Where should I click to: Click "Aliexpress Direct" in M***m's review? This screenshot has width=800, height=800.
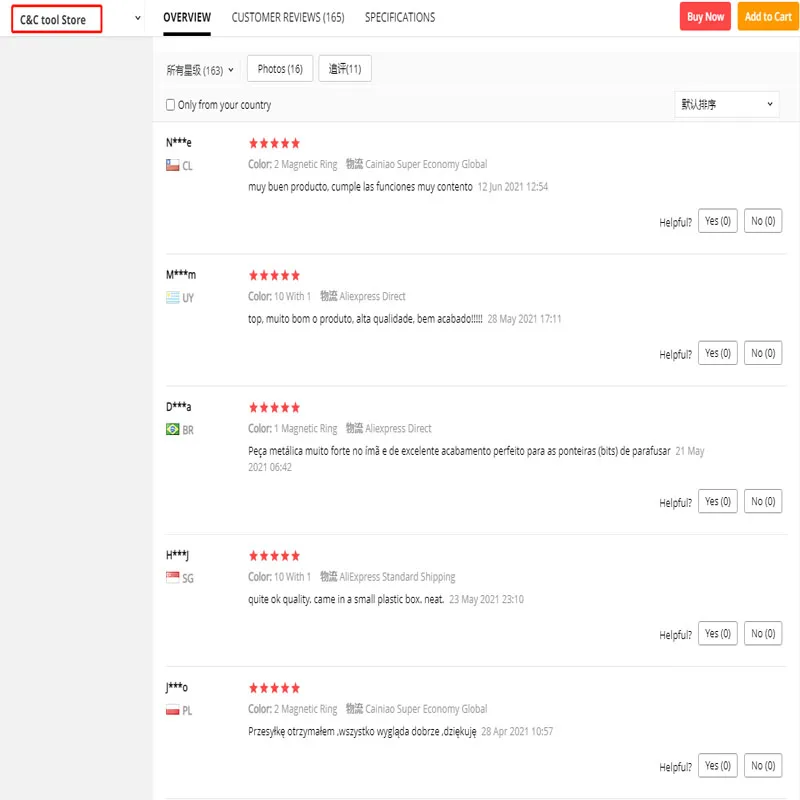point(372,296)
